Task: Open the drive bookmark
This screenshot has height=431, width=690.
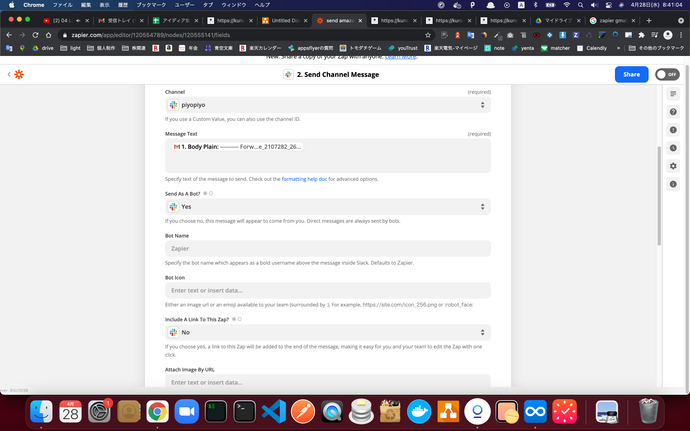Action: (43, 48)
